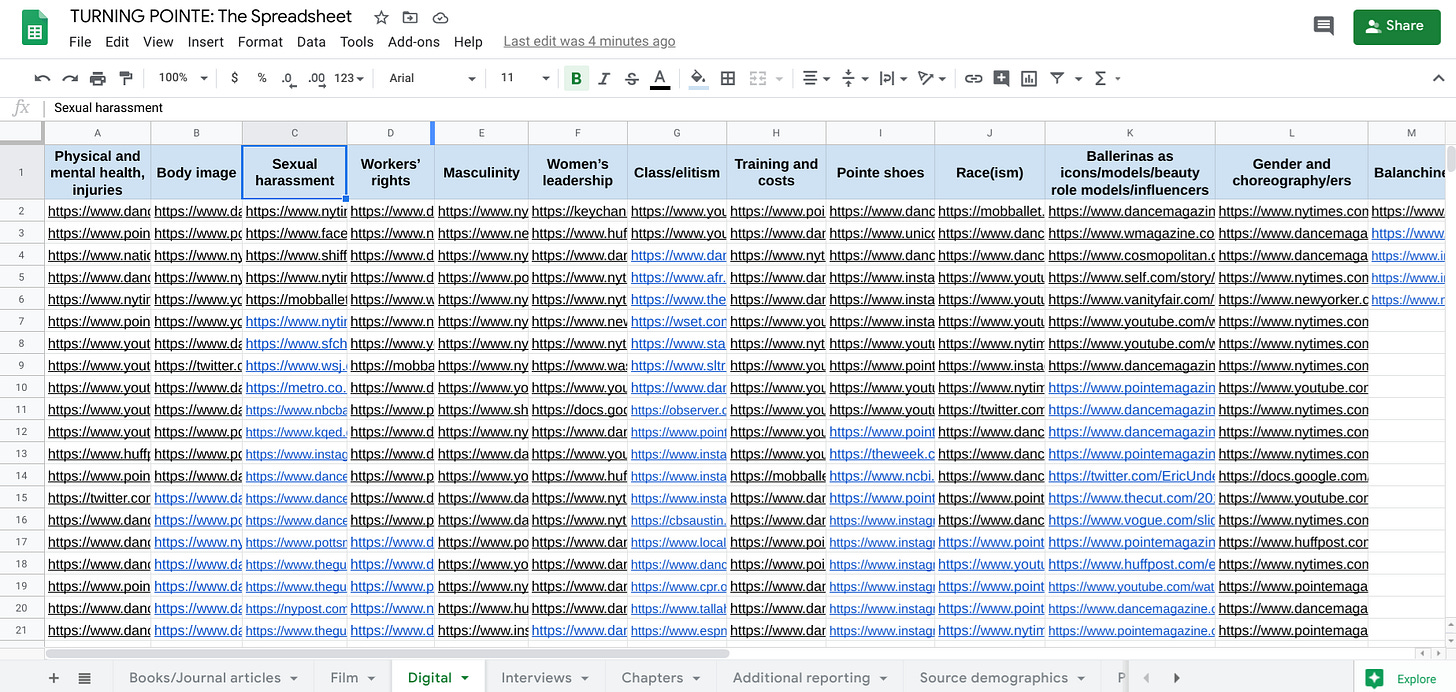
Task: Open the Explore panel
Action: [1400, 678]
